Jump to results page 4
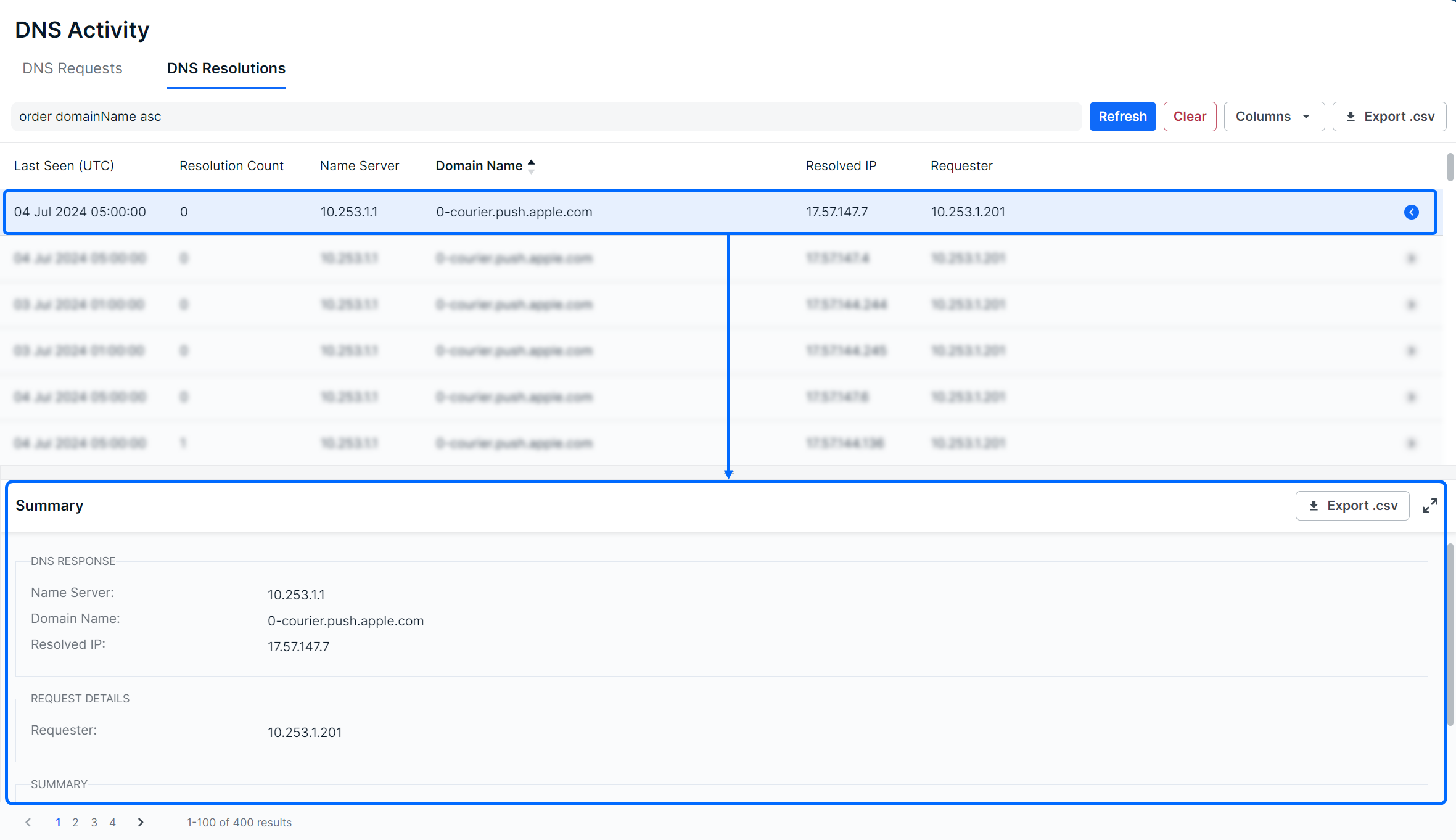Image resolution: width=1456 pixels, height=840 pixels. 112,822
